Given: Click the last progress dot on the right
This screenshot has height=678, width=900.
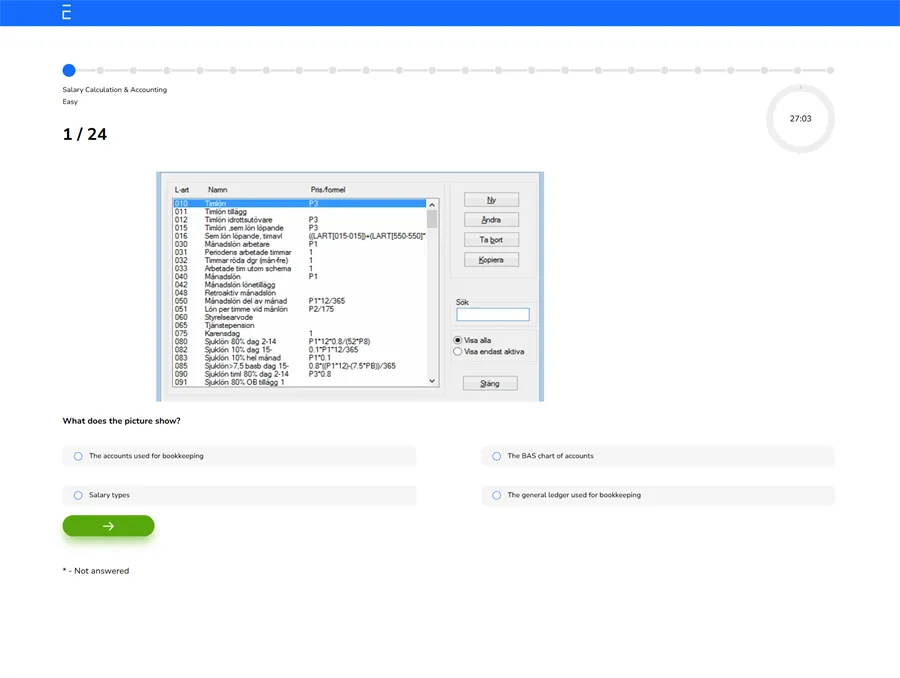Looking at the screenshot, I should [x=830, y=70].
